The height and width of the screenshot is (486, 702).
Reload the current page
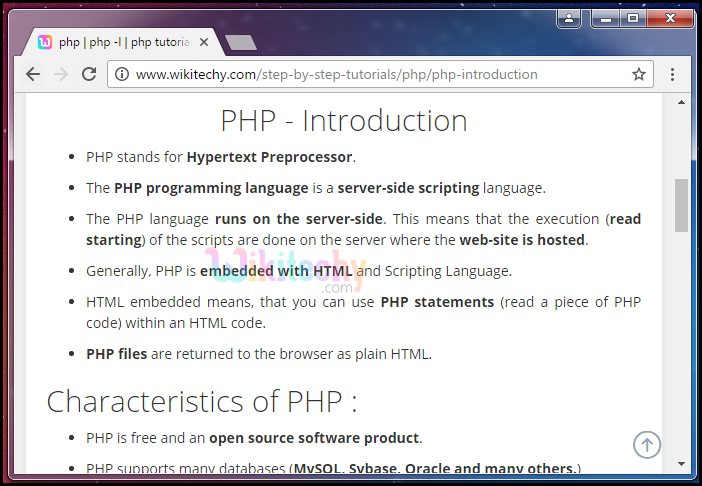(x=89, y=74)
